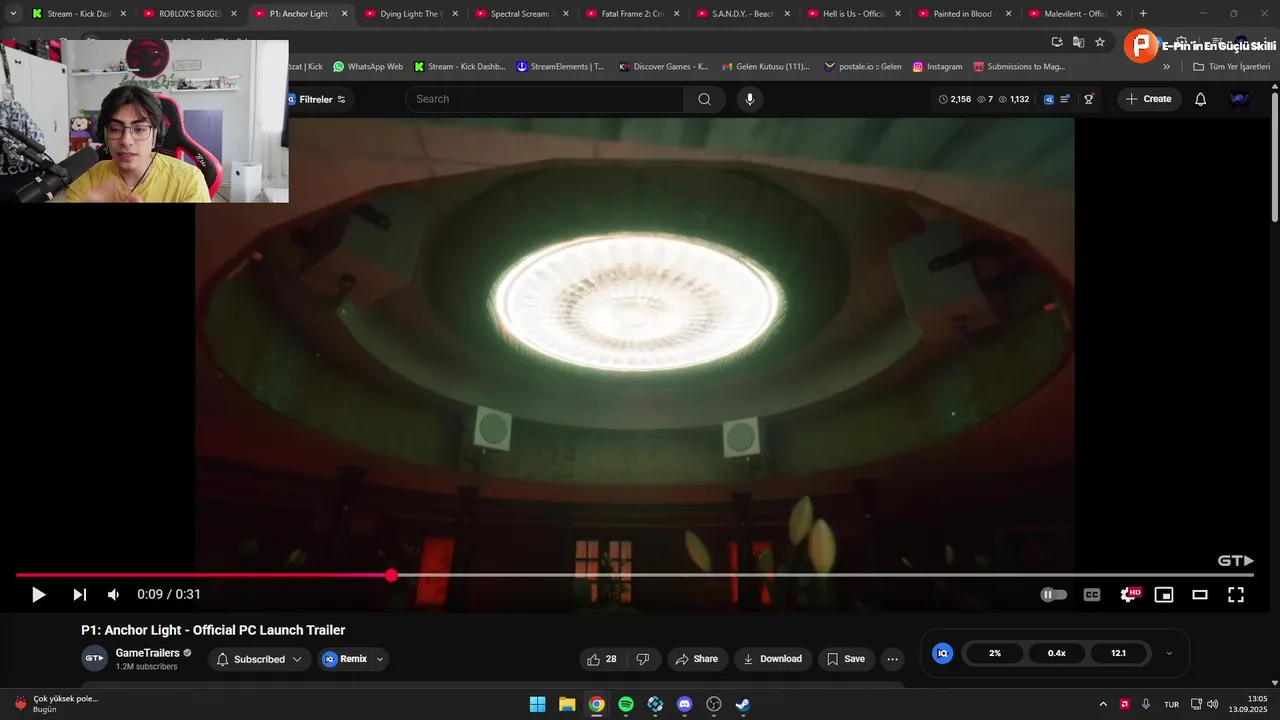Toggle autoplay switch in player
The width and height of the screenshot is (1280, 720).
[1053, 594]
